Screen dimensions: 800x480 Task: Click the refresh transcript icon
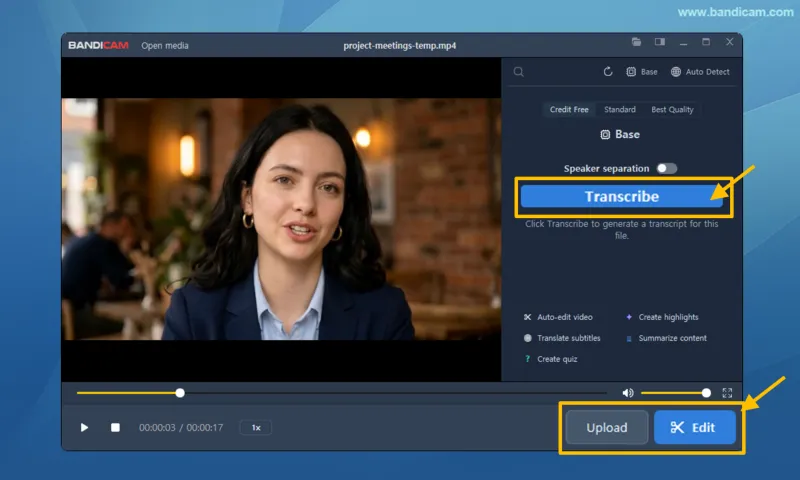(608, 71)
